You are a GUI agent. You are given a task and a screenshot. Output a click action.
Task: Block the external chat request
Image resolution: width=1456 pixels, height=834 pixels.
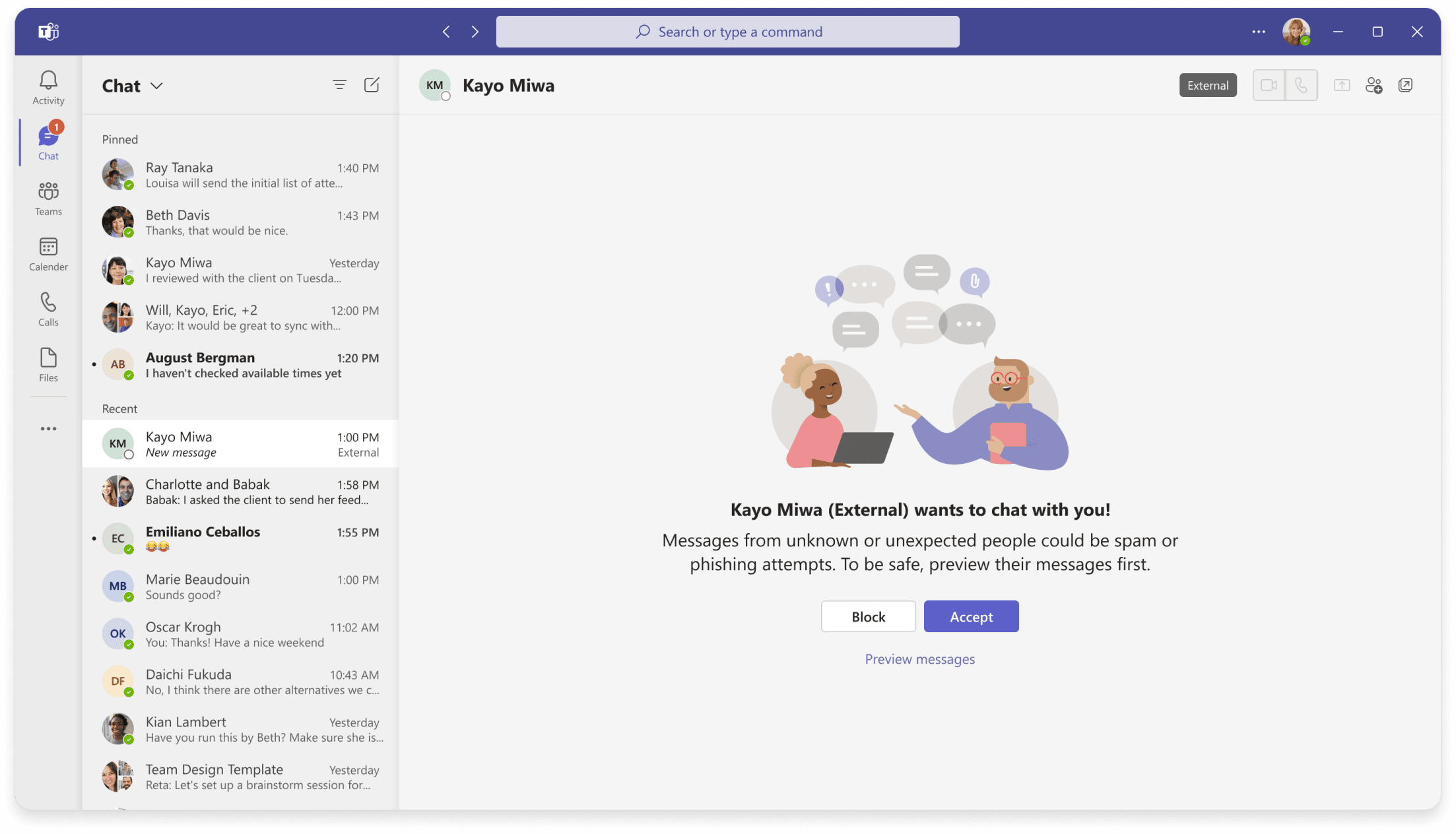(x=868, y=616)
